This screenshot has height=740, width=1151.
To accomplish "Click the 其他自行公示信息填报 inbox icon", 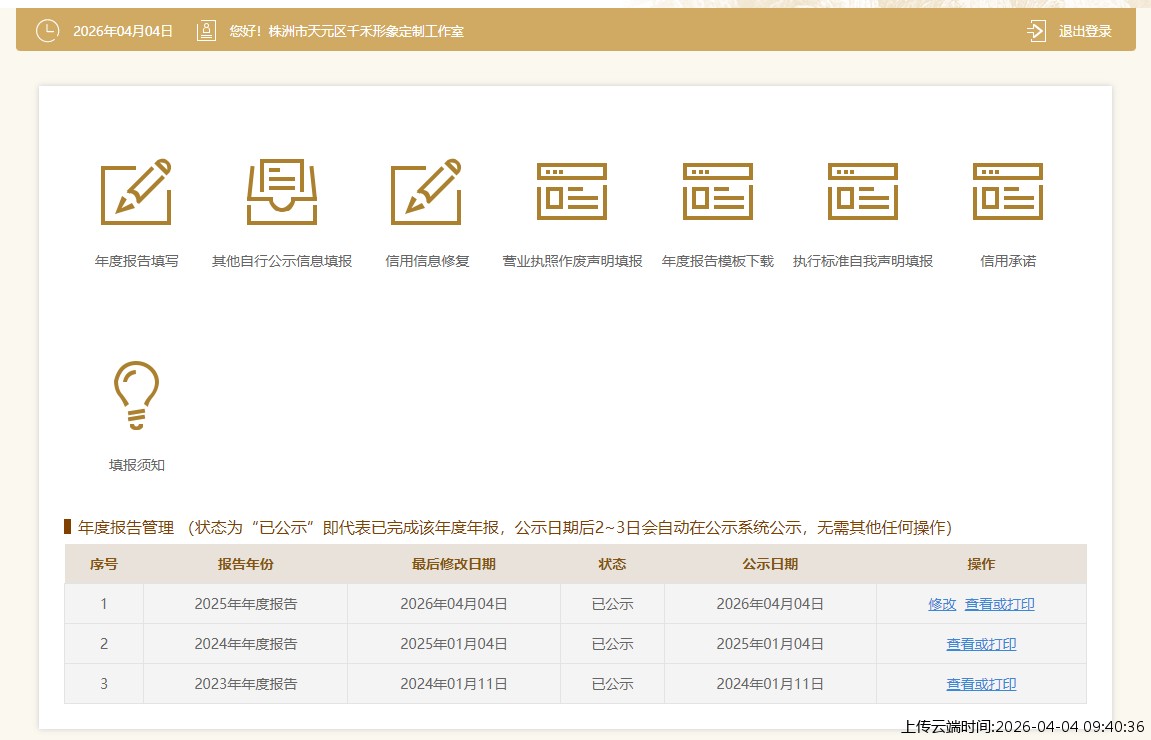I will [281, 191].
